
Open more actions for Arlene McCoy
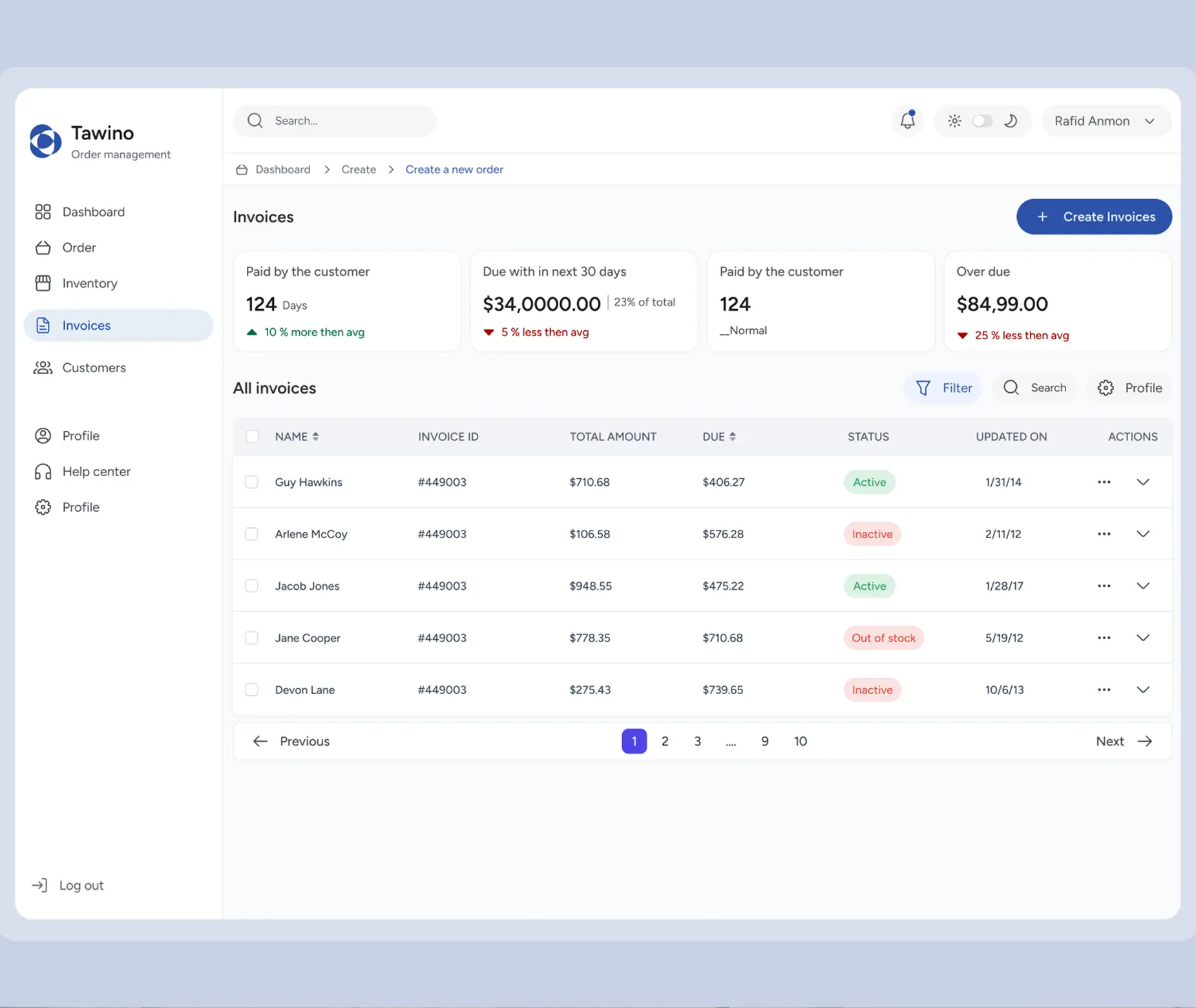[1104, 534]
